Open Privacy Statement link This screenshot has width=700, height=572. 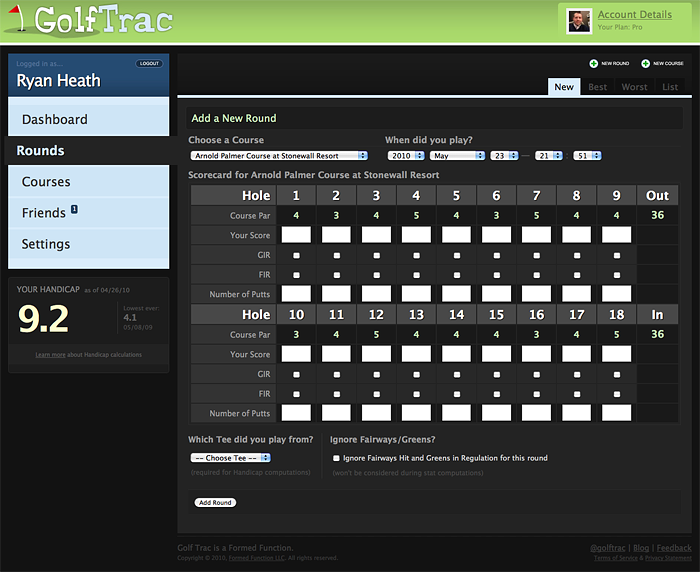coord(668,558)
